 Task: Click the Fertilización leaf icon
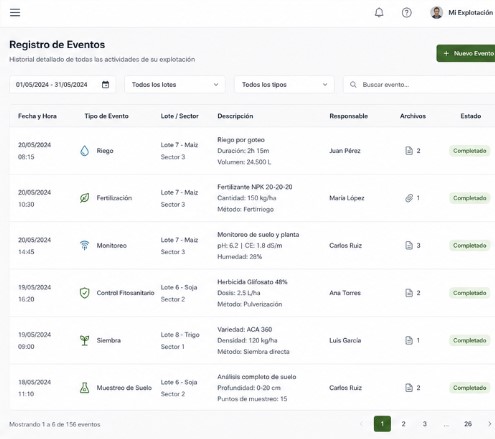click(x=85, y=198)
